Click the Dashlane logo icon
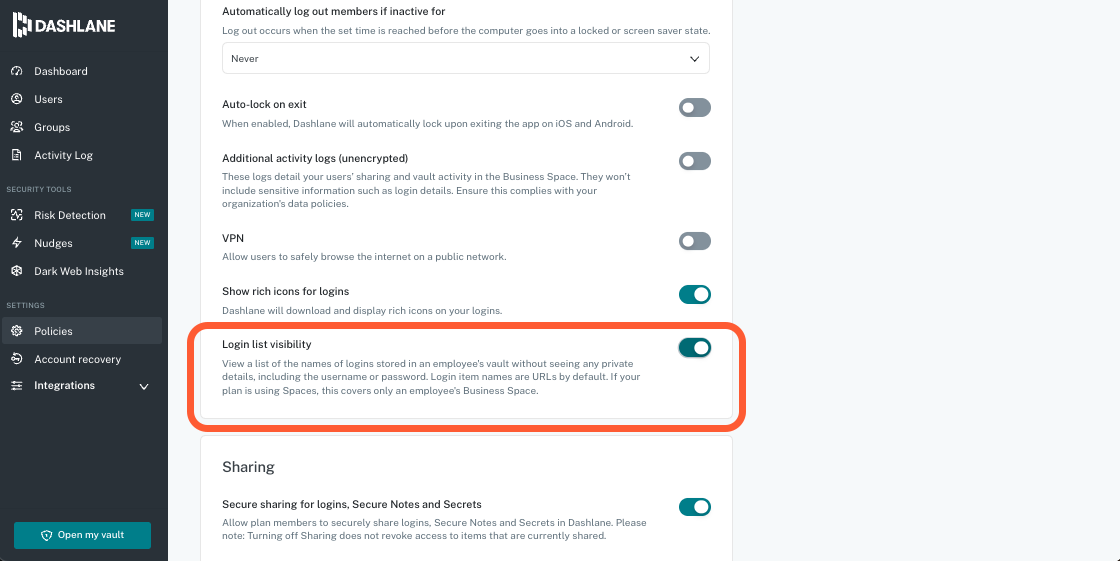The height and width of the screenshot is (561, 1120). (x=19, y=25)
